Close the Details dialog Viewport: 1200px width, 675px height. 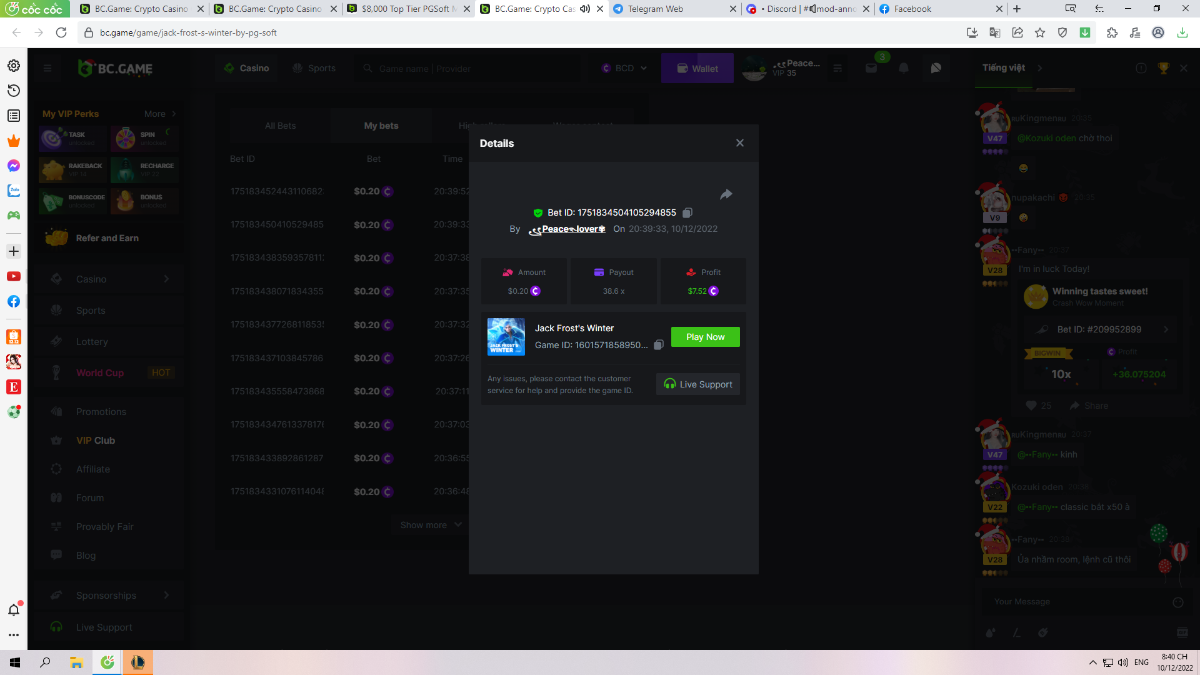[740, 143]
